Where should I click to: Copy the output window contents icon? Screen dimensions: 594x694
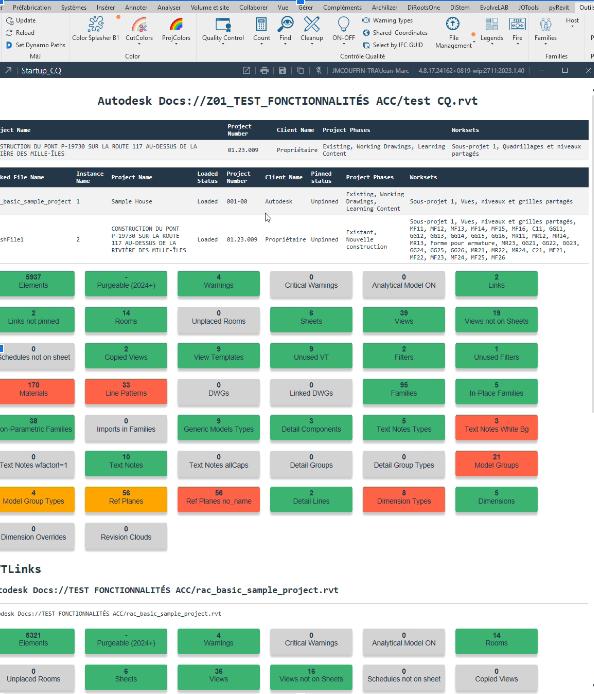pyautogui.click(x=300, y=70)
